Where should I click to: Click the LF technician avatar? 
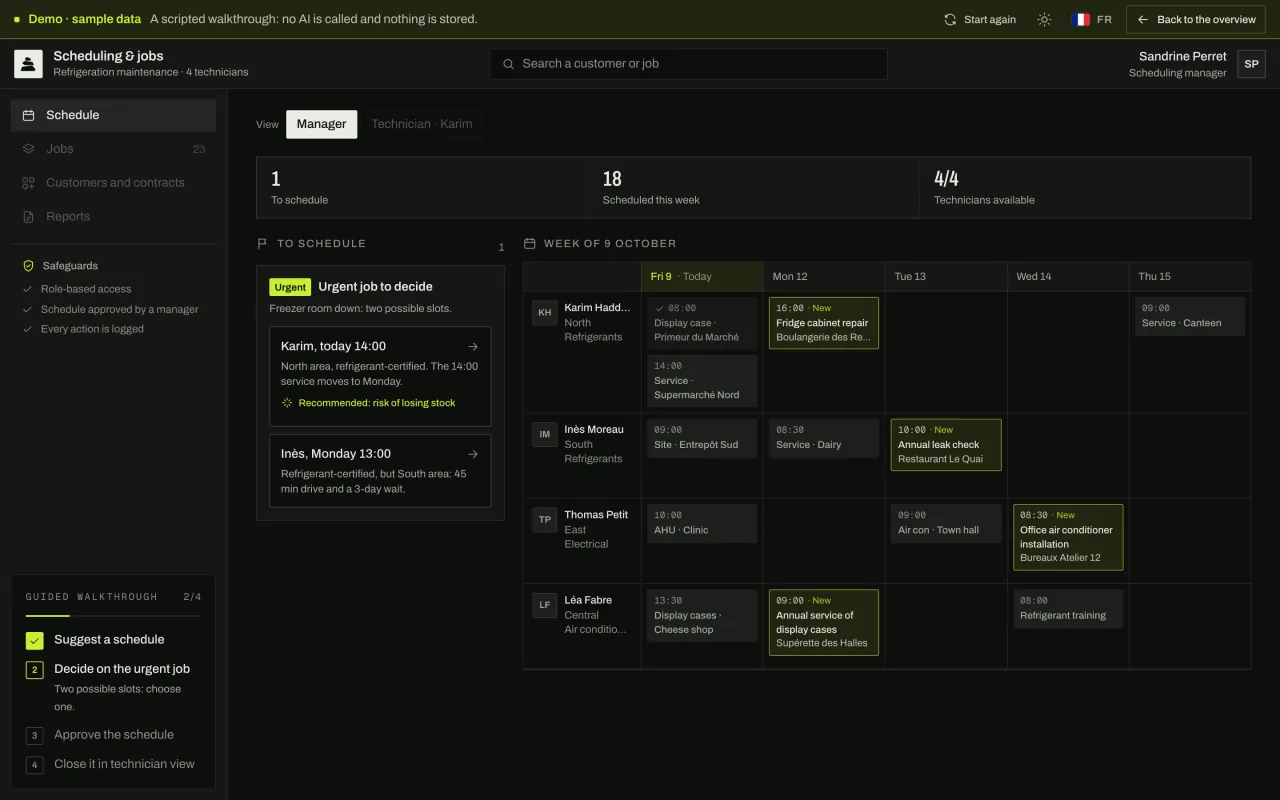[x=545, y=604]
